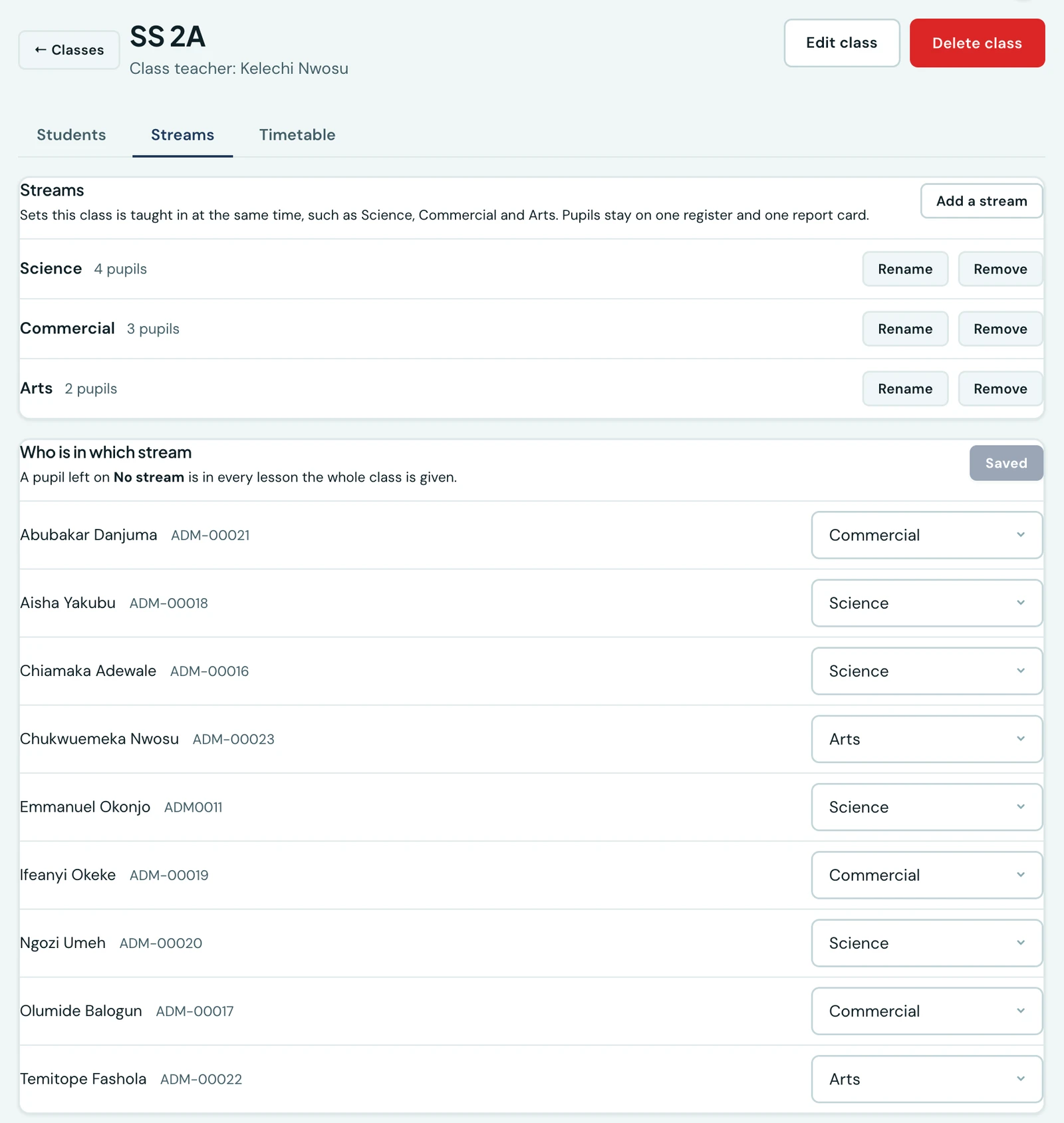Open stream dropdown for Aisha Yakubu
The width and height of the screenshot is (1064, 1123).
tap(927, 603)
